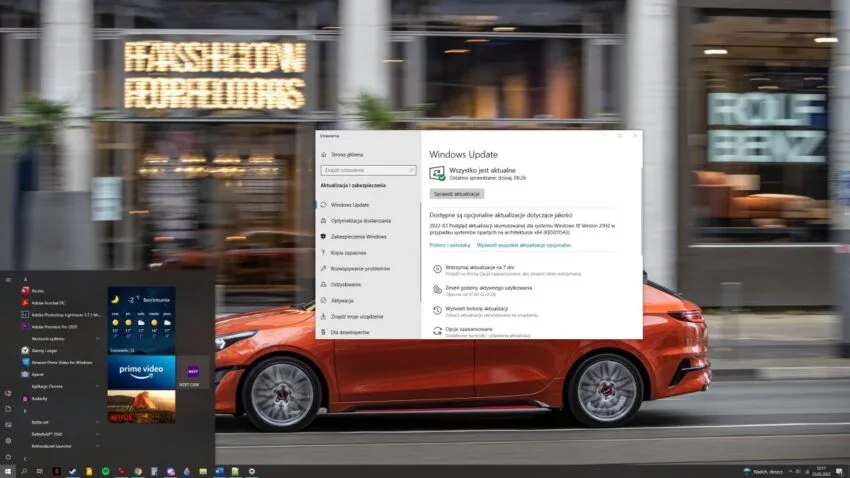Image resolution: width=850 pixels, height=478 pixels.
Task: Click the Start menu hamburger expand button
Action: pyautogui.click(x=8, y=280)
